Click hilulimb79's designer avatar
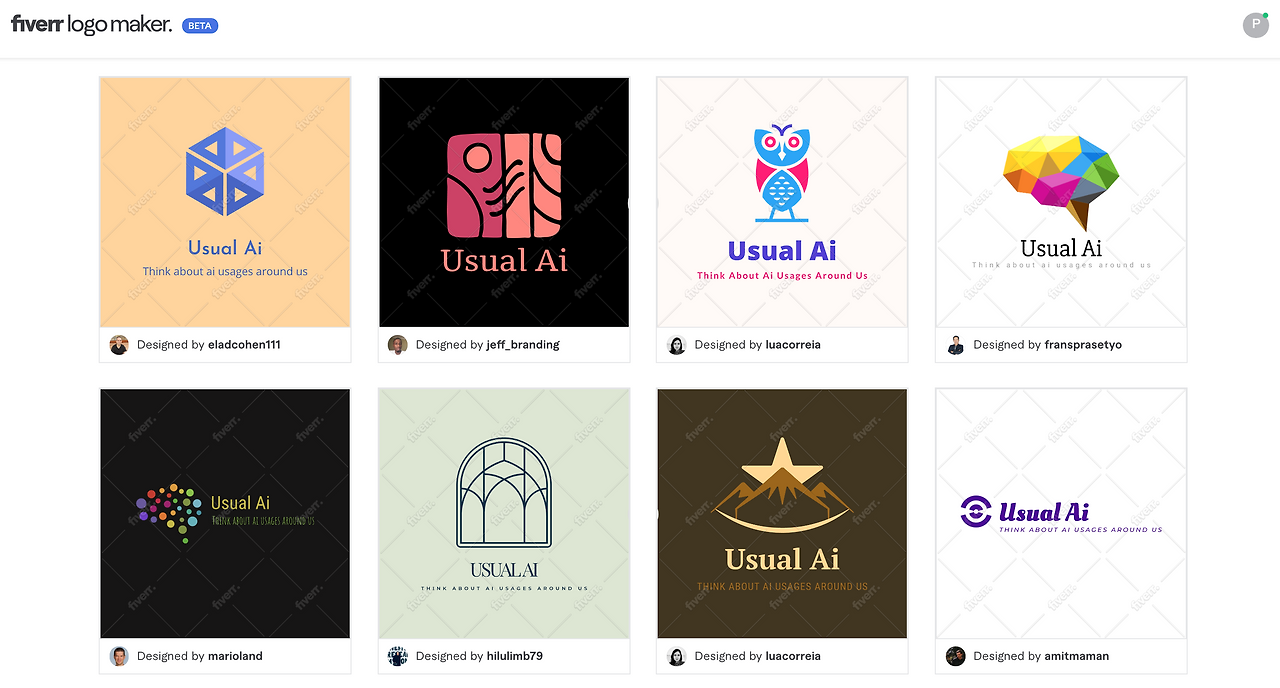This screenshot has width=1280, height=688. pos(398,656)
